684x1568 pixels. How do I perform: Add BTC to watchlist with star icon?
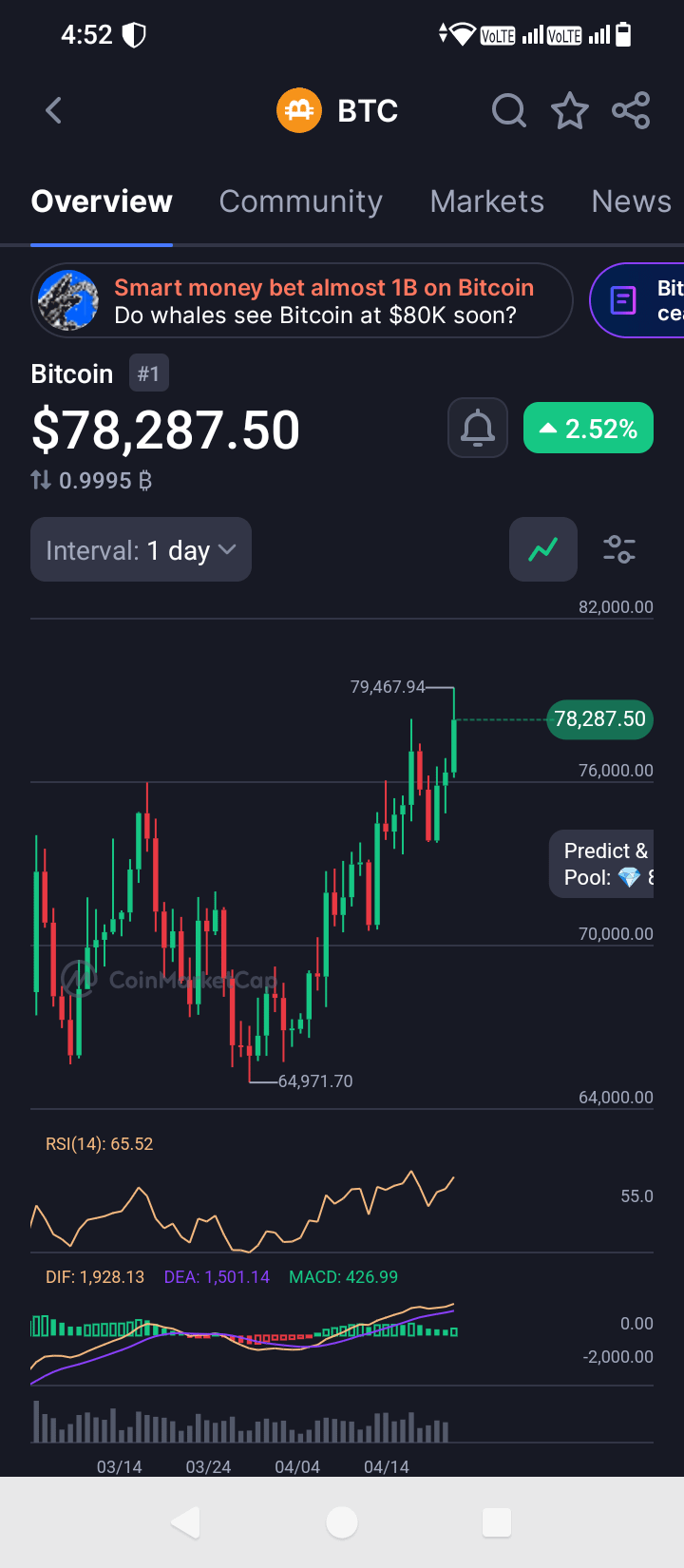click(x=570, y=111)
